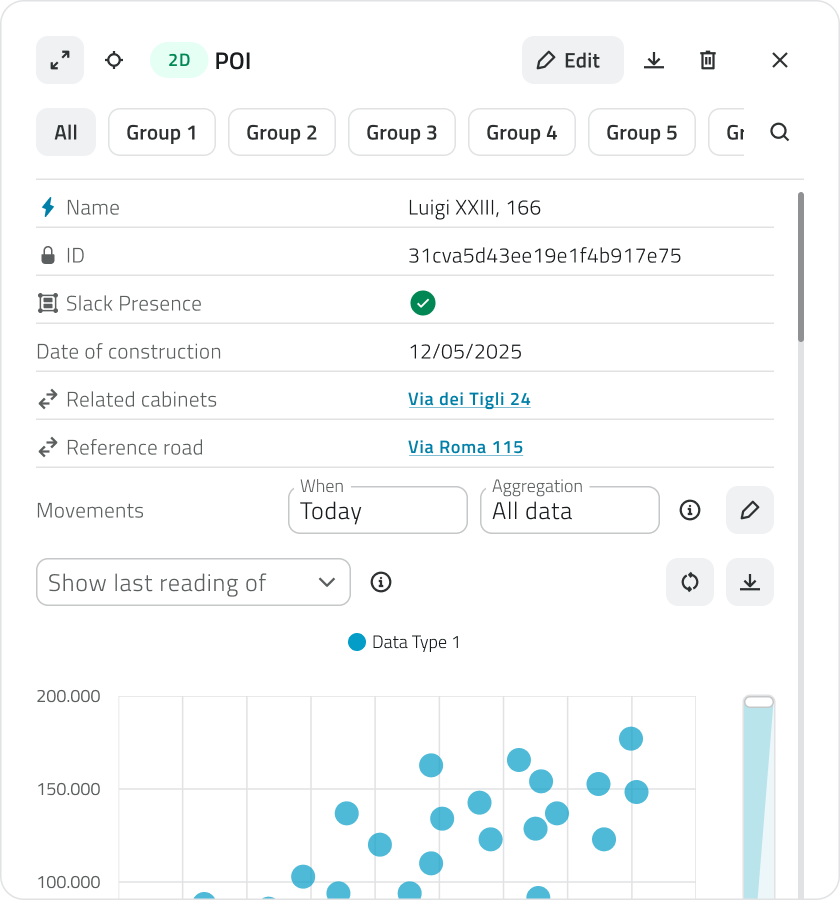Download the POI using header download icon

tap(654, 60)
